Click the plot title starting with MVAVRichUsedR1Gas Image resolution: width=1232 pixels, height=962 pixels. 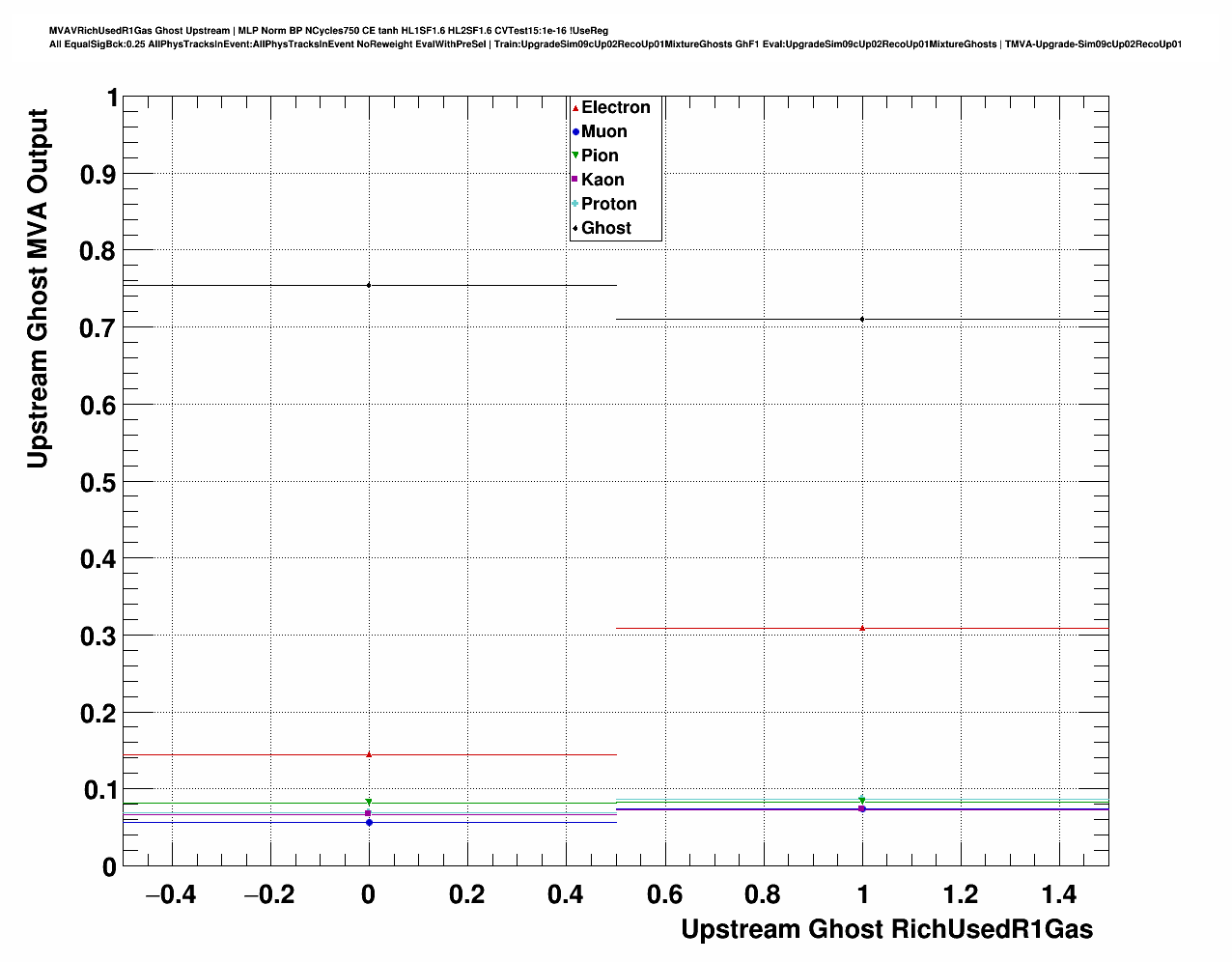coord(328,31)
